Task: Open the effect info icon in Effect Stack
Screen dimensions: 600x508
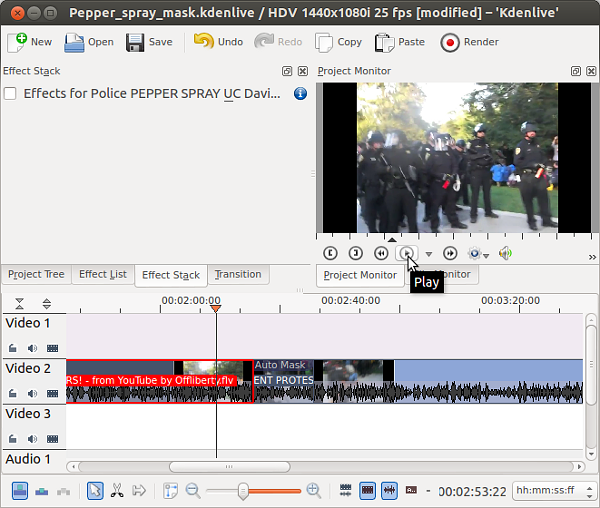Action: click(x=300, y=94)
